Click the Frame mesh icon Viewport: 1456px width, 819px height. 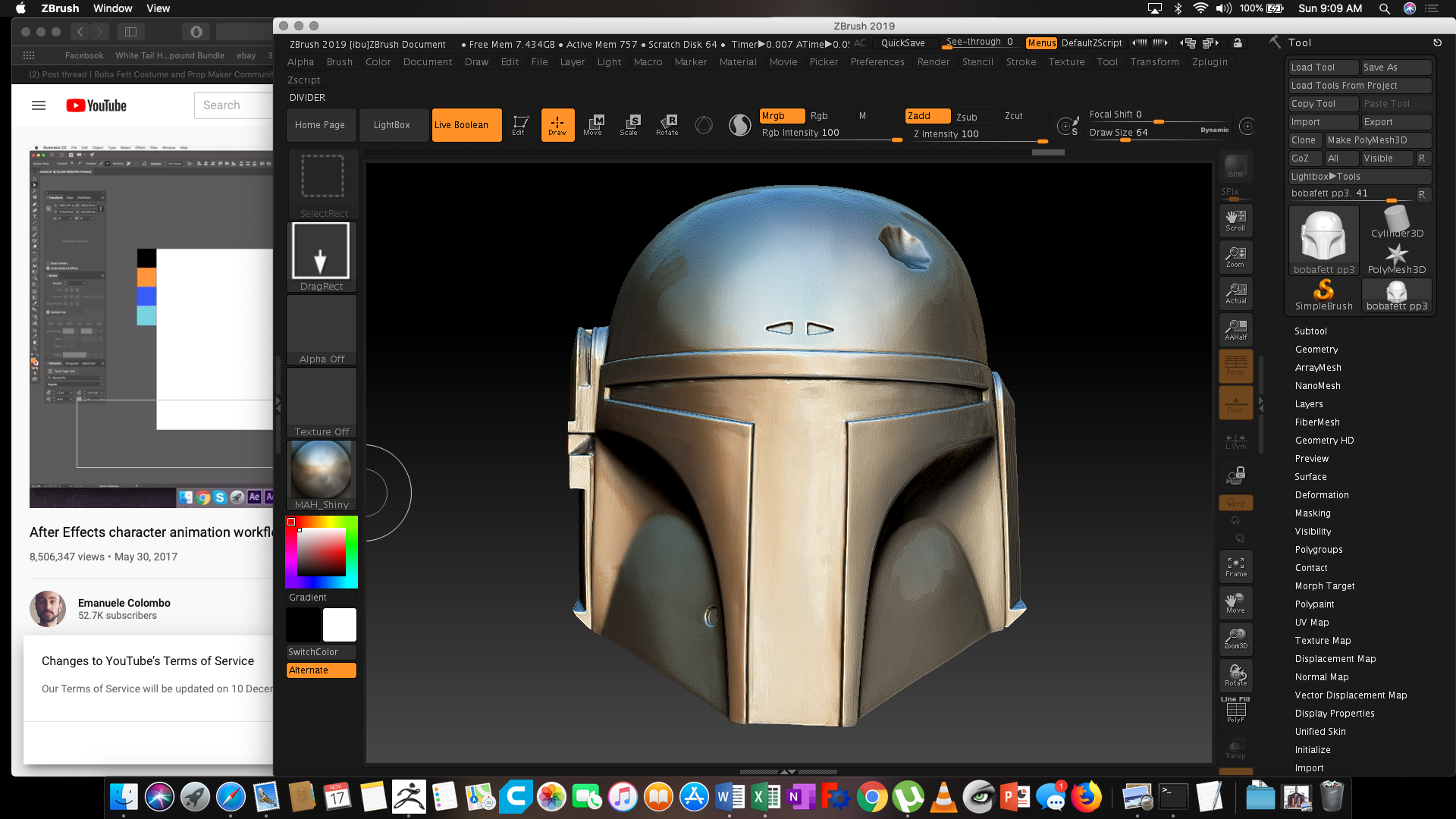1235,566
